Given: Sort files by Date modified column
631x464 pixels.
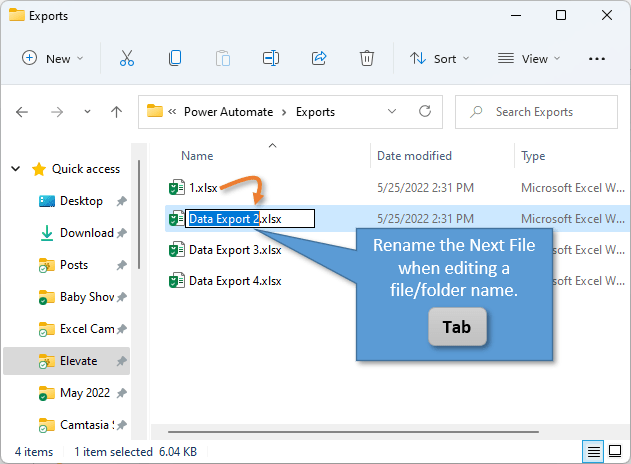Looking at the screenshot, I should point(414,156).
